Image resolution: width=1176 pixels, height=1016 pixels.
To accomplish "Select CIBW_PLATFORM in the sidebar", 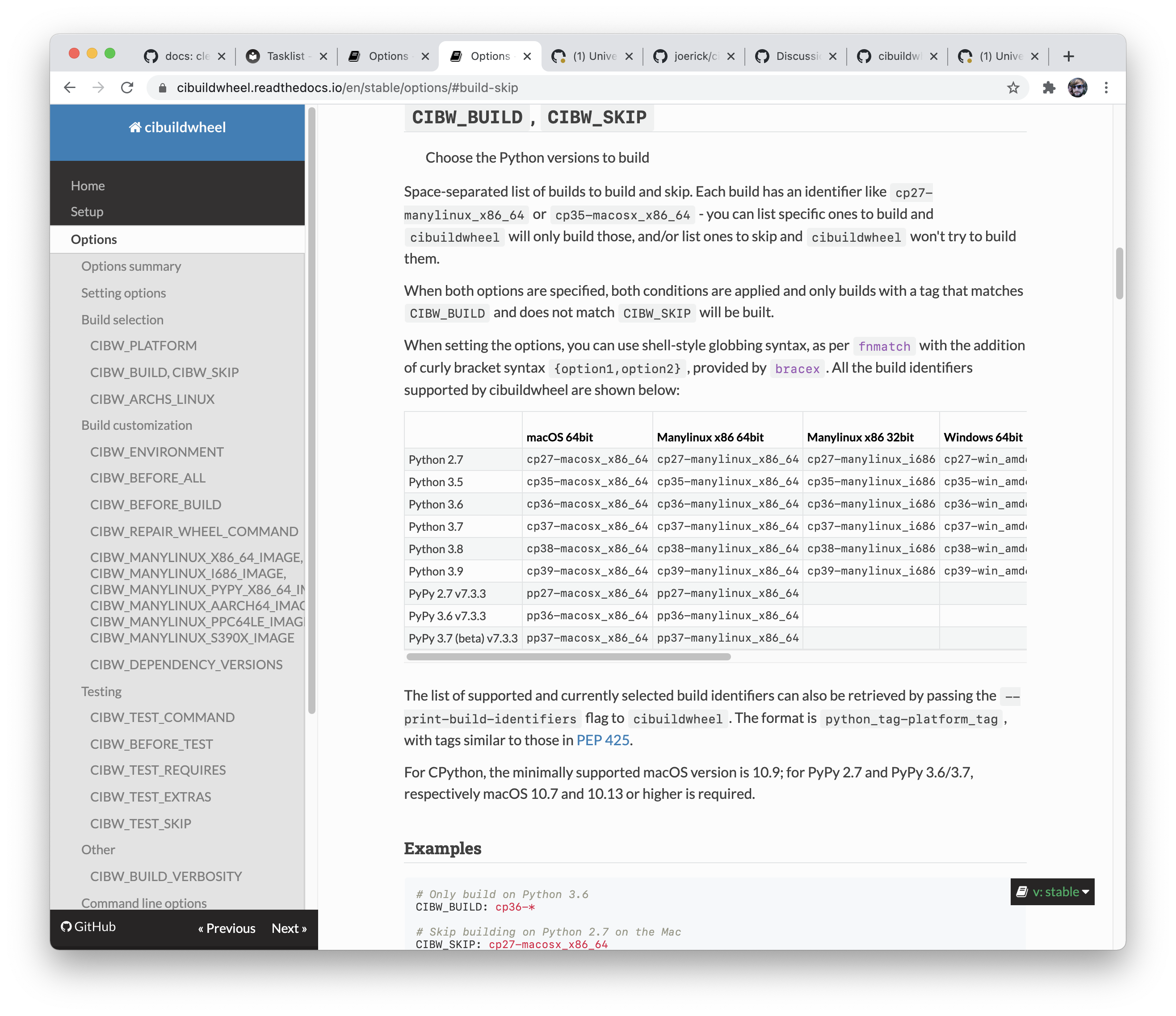I will pos(143,346).
